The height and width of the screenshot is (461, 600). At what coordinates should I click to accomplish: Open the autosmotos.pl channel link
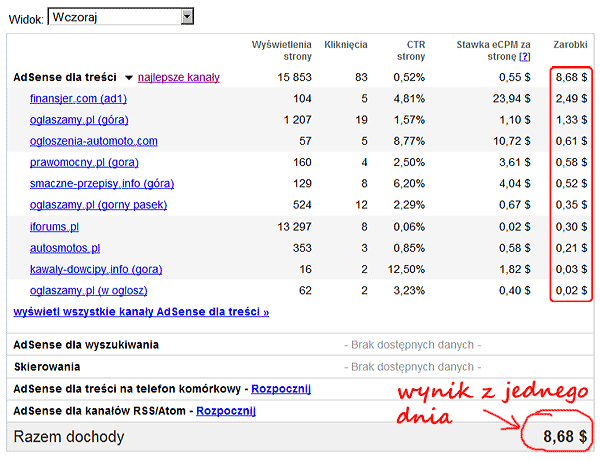pos(65,248)
